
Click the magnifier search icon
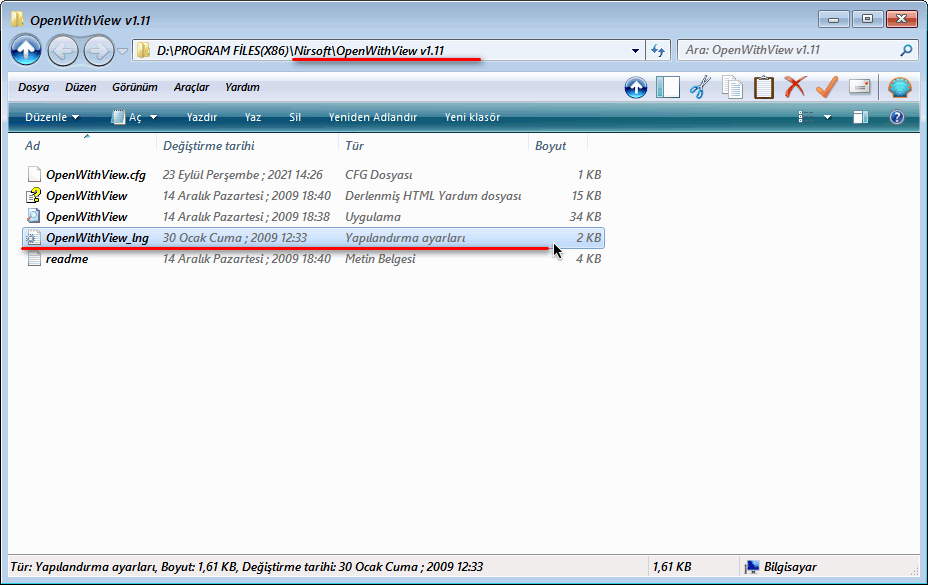pos(906,50)
